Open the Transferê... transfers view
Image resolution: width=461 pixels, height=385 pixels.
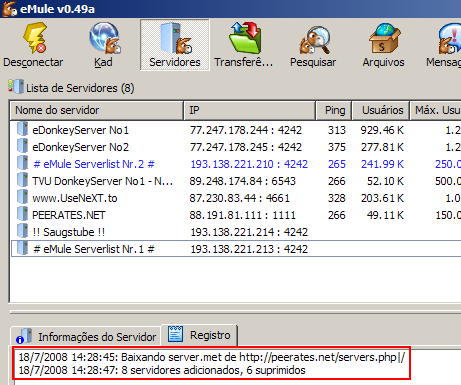(x=244, y=45)
